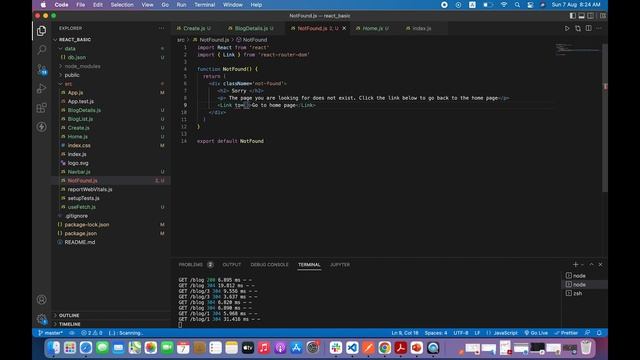Toggle secondary sidebar visibility
Image resolution: width=640 pixels, height=360 pixels.
click(x=591, y=16)
